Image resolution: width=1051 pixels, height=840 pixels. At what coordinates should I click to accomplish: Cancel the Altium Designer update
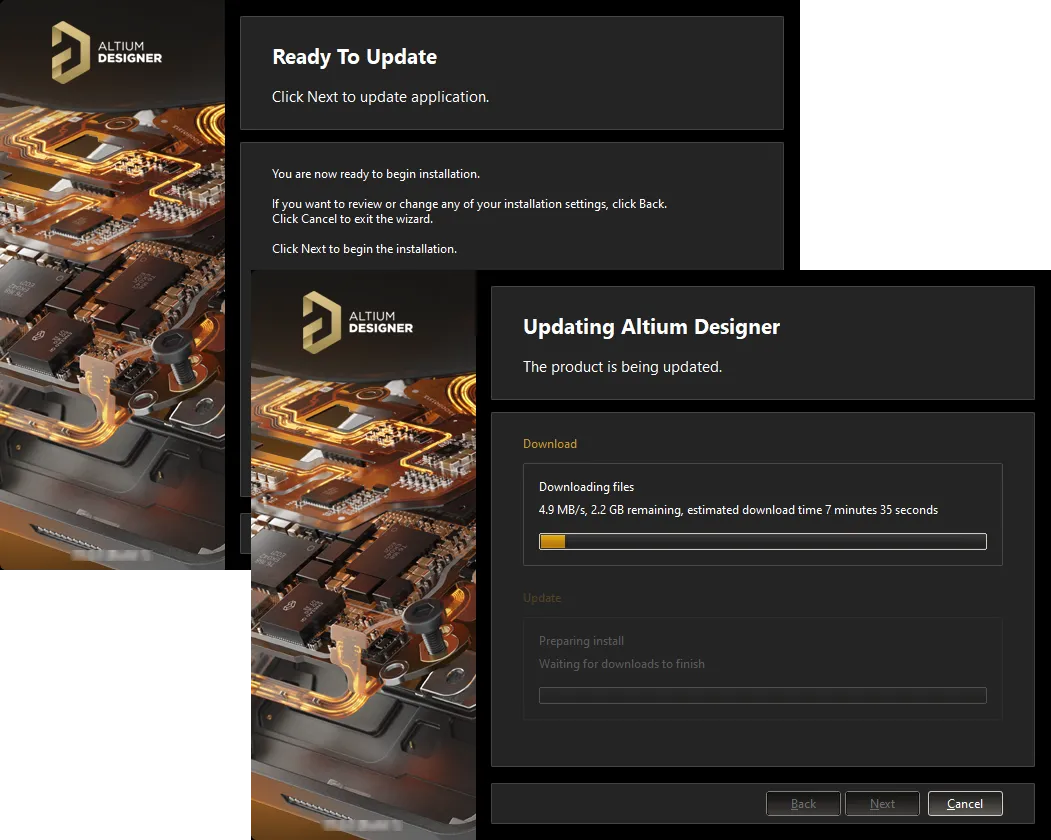tap(965, 803)
